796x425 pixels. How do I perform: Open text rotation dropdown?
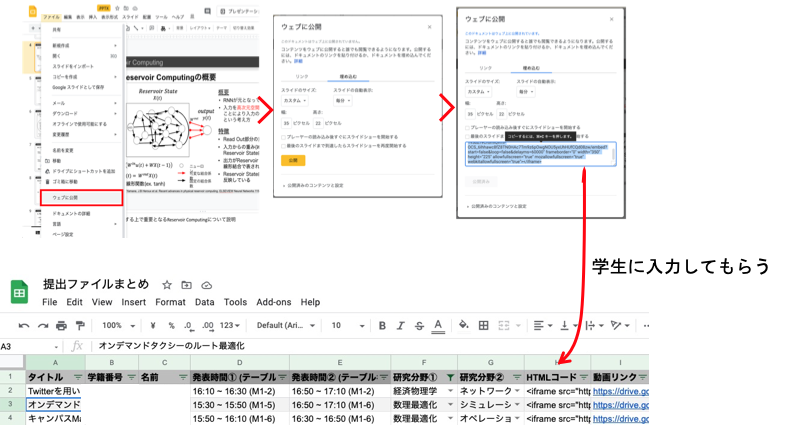coord(620,325)
